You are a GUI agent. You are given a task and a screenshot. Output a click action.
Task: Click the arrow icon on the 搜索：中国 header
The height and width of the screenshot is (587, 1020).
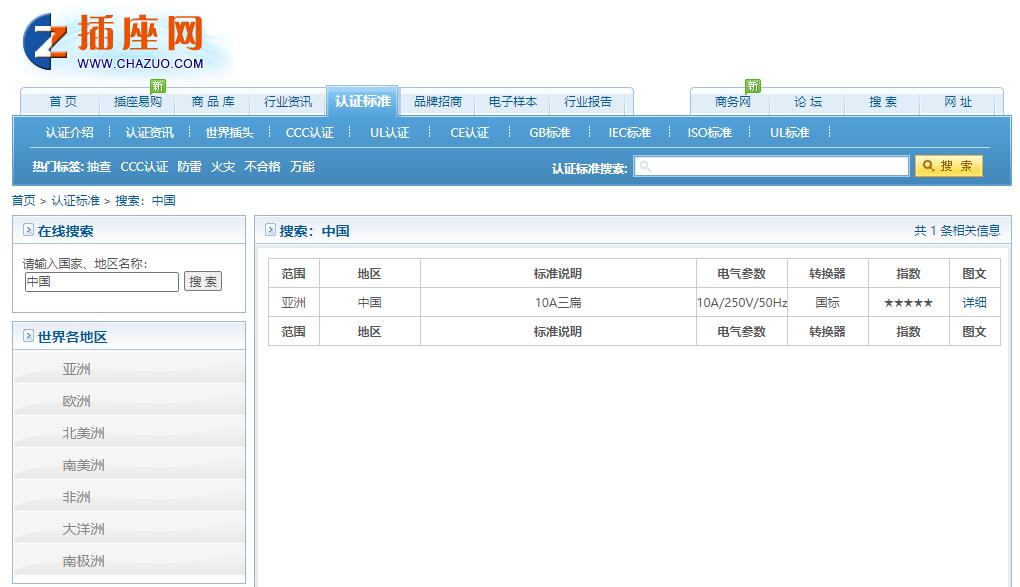(x=269, y=231)
